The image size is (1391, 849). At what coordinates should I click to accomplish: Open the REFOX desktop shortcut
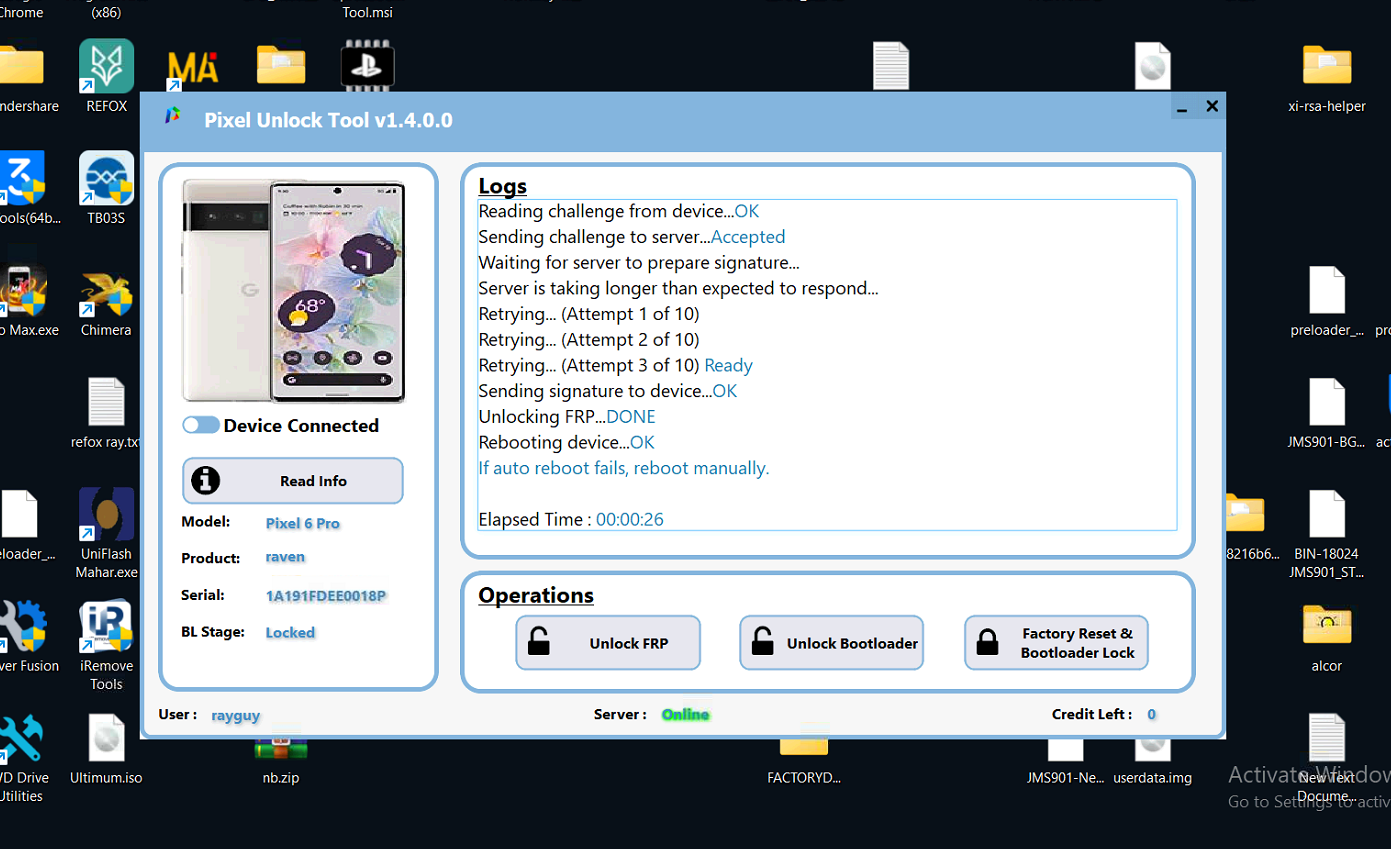[106, 67]
